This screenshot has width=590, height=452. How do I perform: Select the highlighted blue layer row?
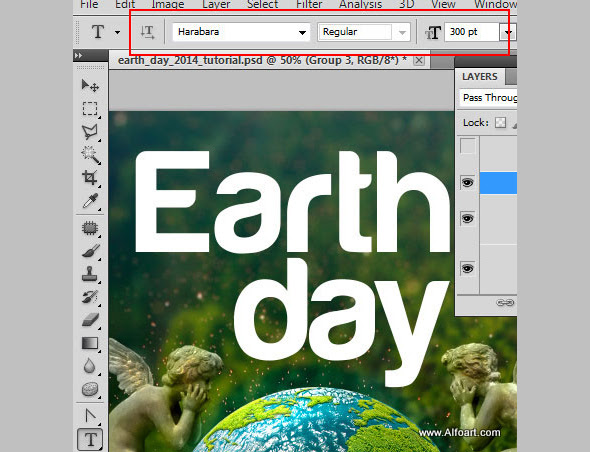click(x=498, y=183)
